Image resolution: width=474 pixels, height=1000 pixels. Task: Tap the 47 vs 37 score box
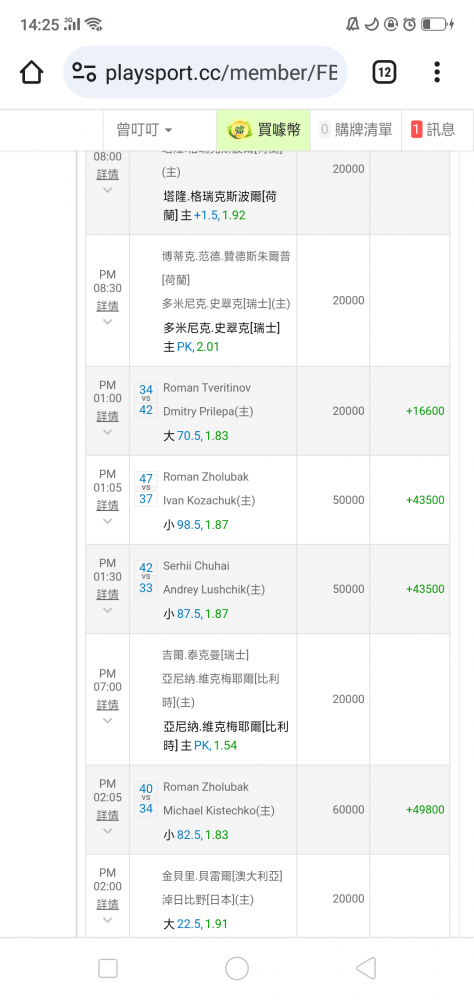146,489
